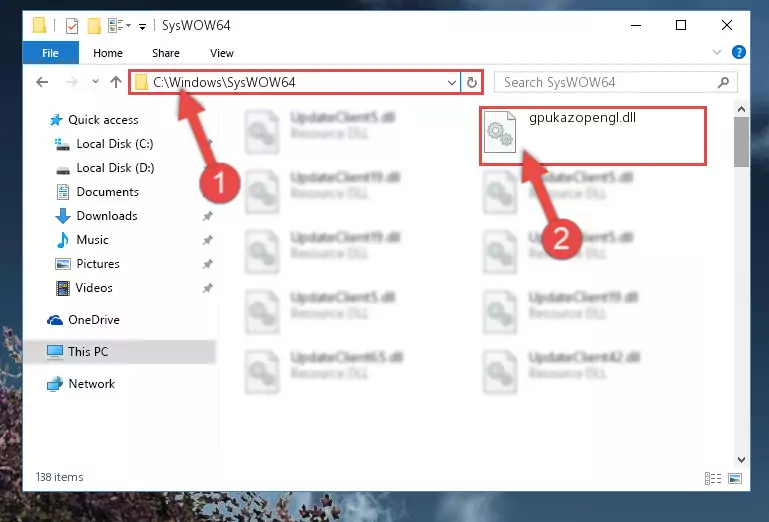
Task: Open the address bar history dropdown
Action: tap(452, 82)
